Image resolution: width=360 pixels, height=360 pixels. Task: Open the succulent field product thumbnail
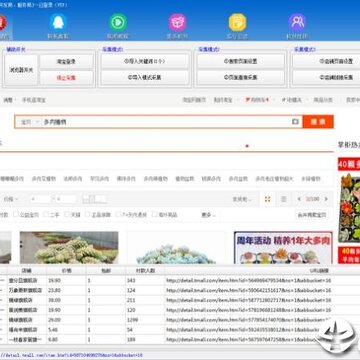[x=69, y=247]
